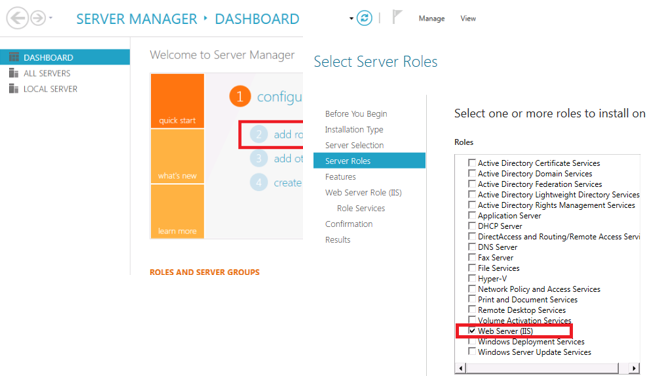Tick Active Directory Domain Services checkbox

(x=472, y=173)
